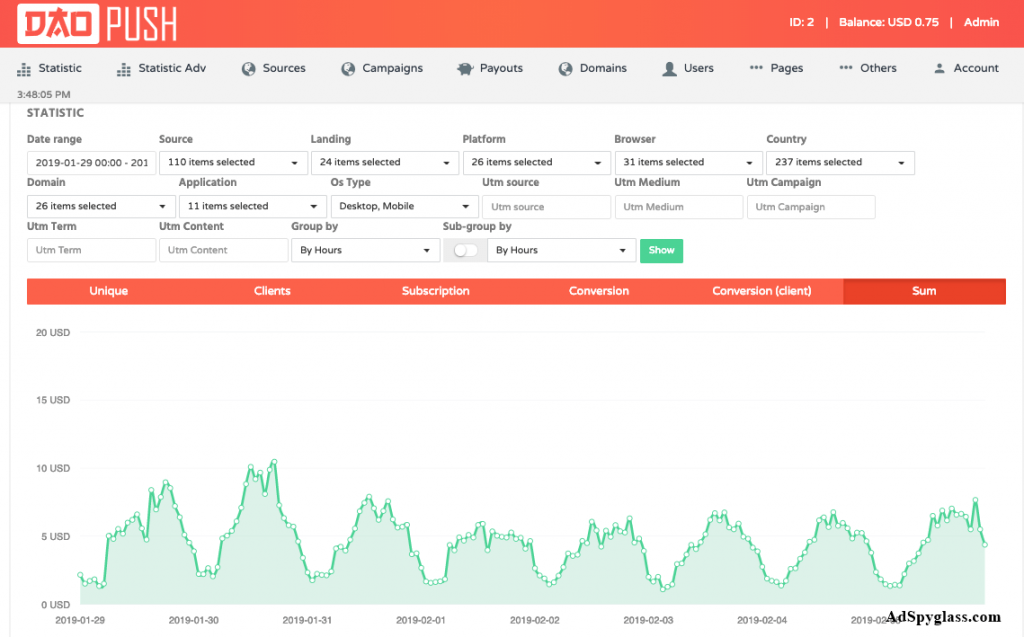Click the Date range field
The height and width of the screenshot is (637, 1024).
[x=91, y=163]
